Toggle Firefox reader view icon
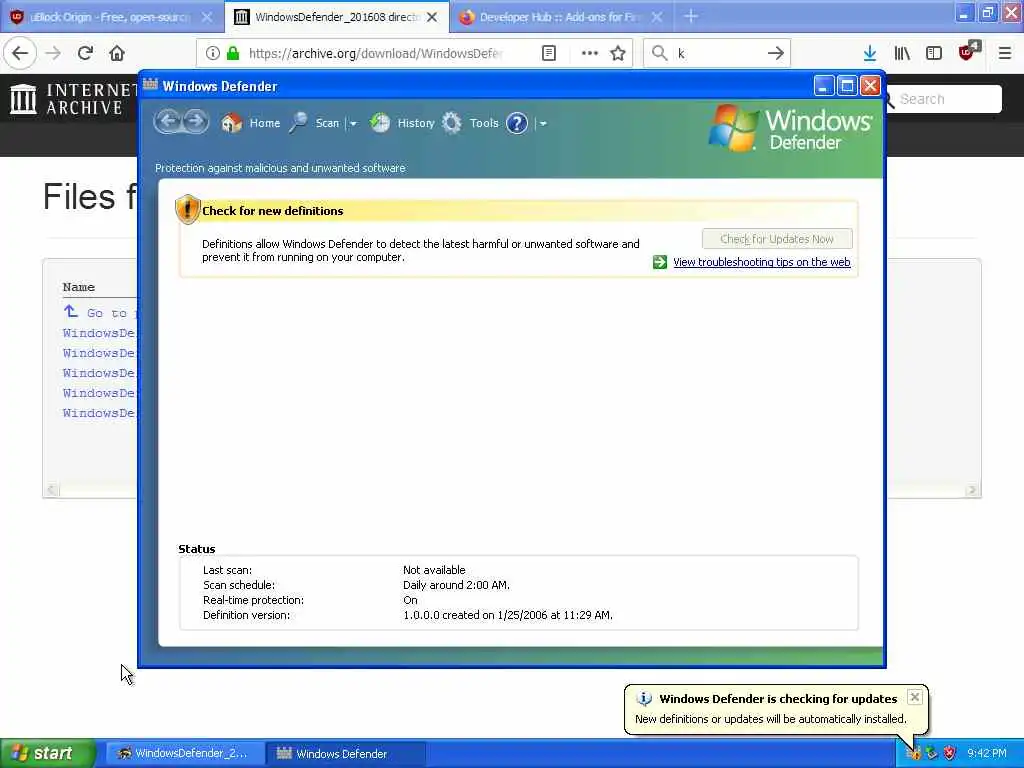The image size is (1024, 768). 549,53
